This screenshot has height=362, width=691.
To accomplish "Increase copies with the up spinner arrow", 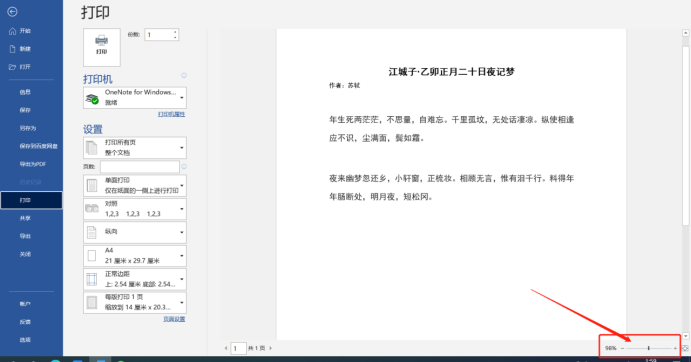I will click(x=175, y=32).
